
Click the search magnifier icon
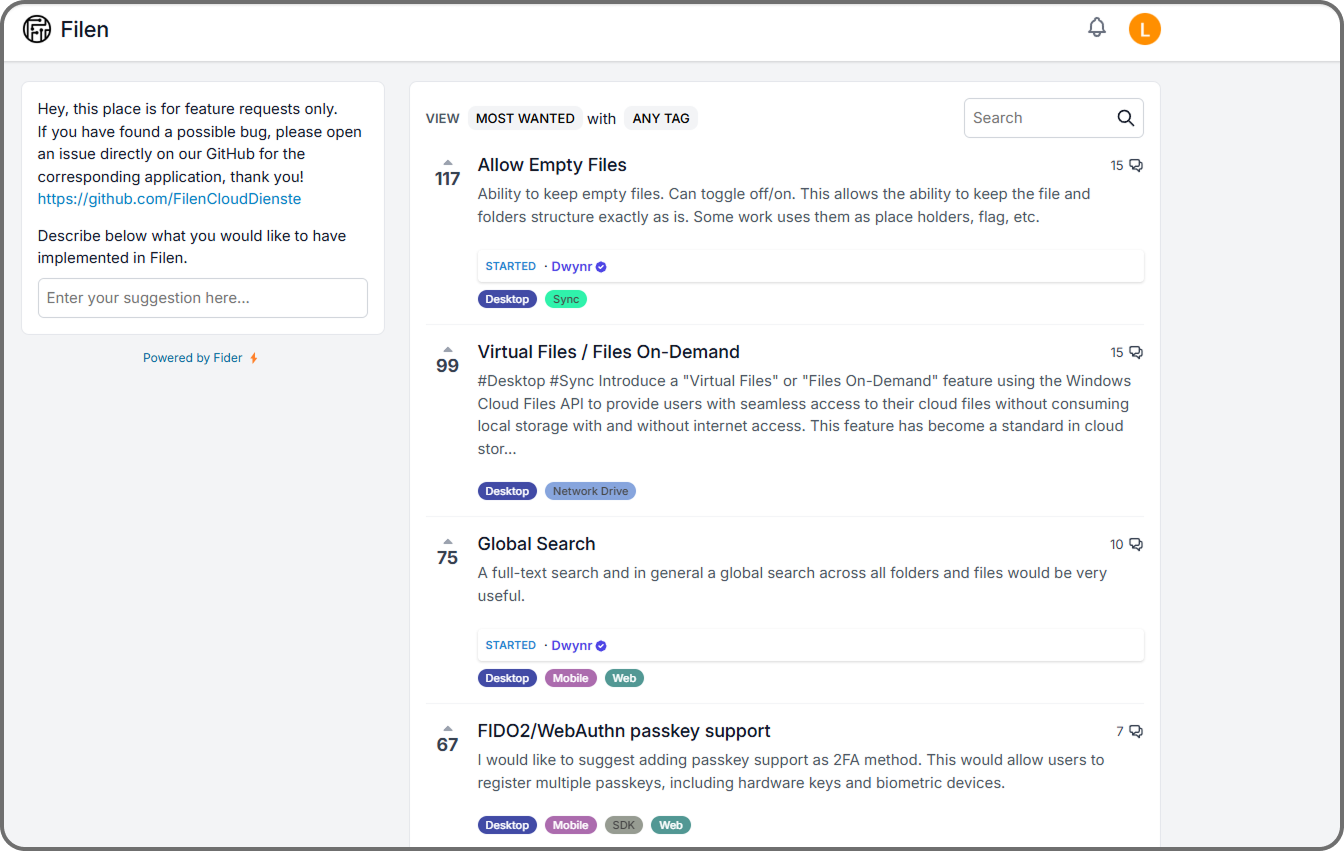(1126, 118)
